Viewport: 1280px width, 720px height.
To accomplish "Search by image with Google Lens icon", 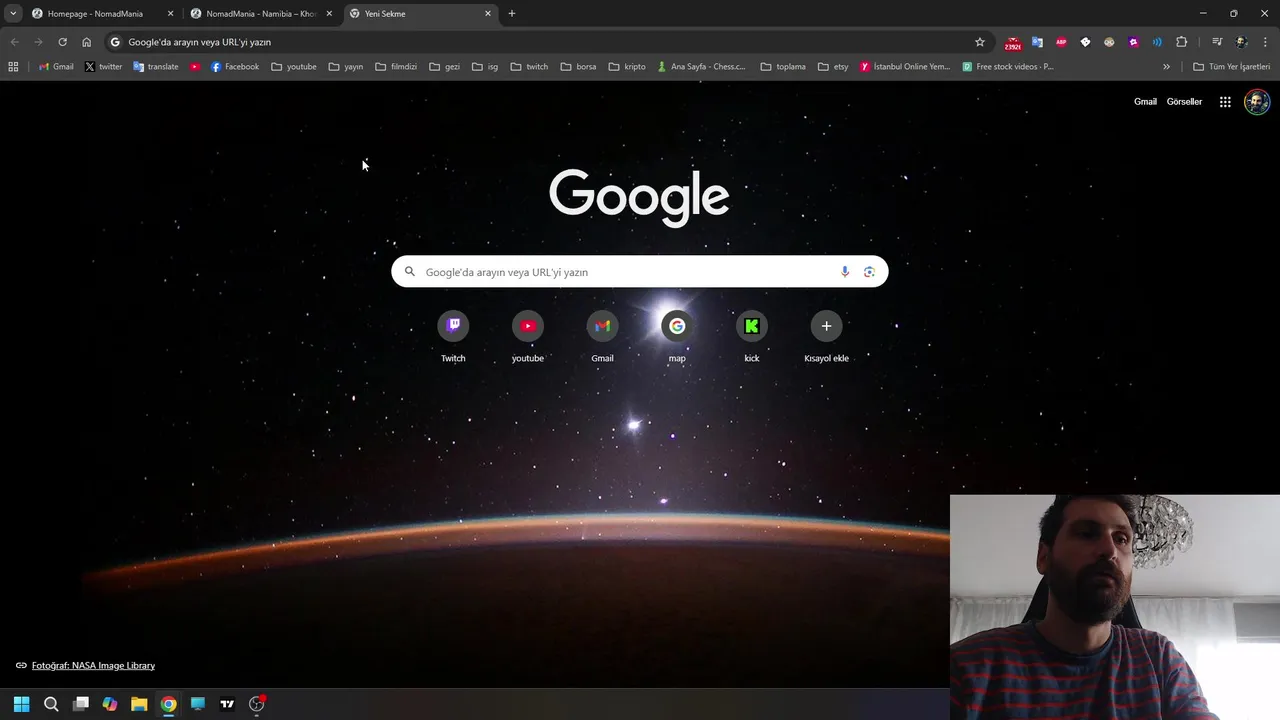I will tap(869, 272).
